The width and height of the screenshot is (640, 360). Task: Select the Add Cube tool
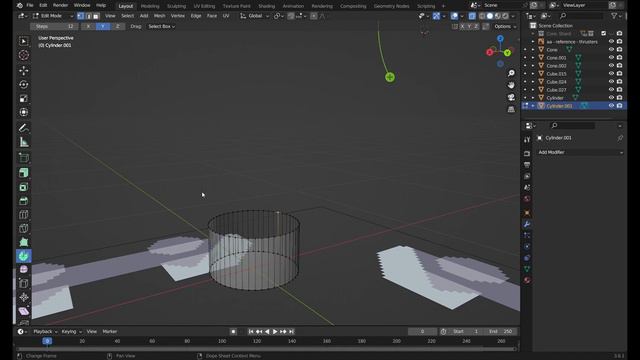[x=24, y=158]
